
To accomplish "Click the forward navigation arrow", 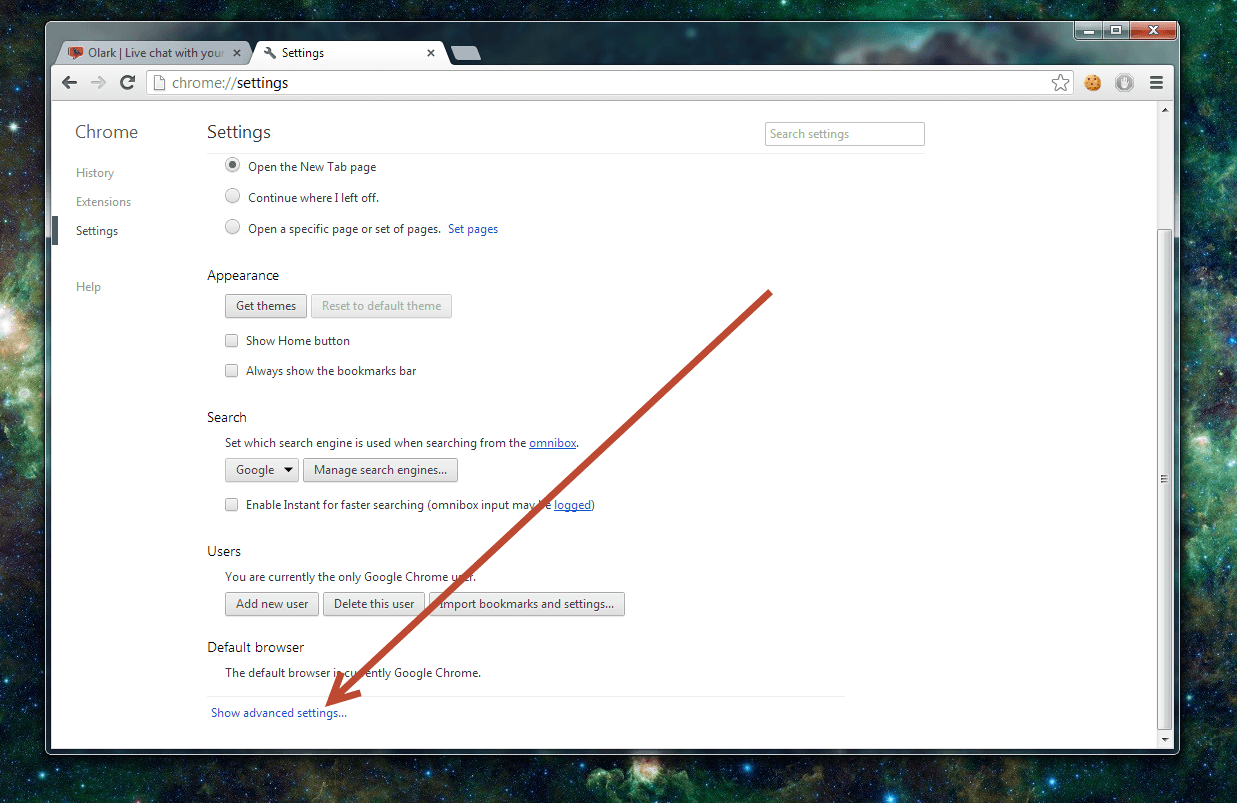I will point(98,83).
